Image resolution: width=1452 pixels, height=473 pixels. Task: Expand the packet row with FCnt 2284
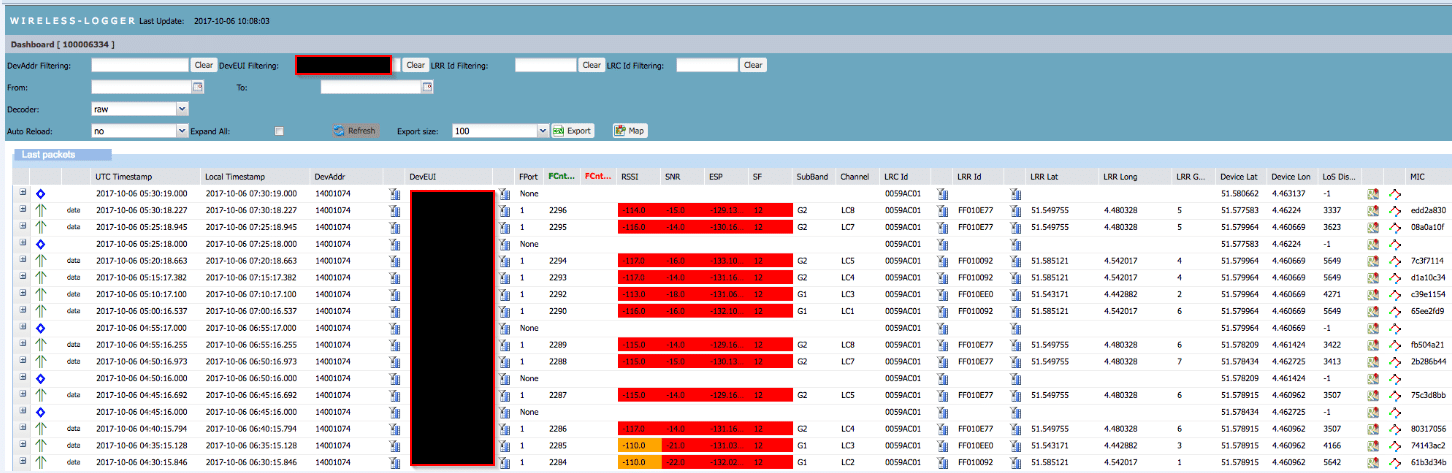click(x=21, y=461)
